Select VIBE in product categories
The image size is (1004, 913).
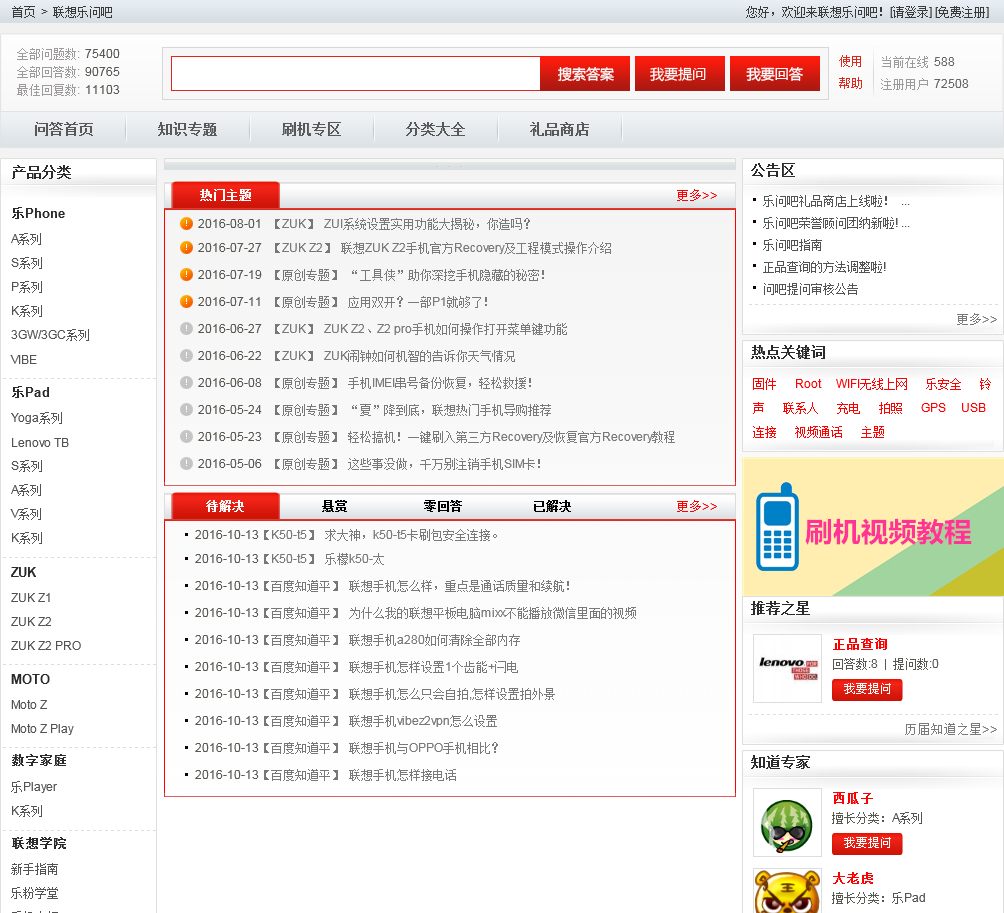click(24, 360)
